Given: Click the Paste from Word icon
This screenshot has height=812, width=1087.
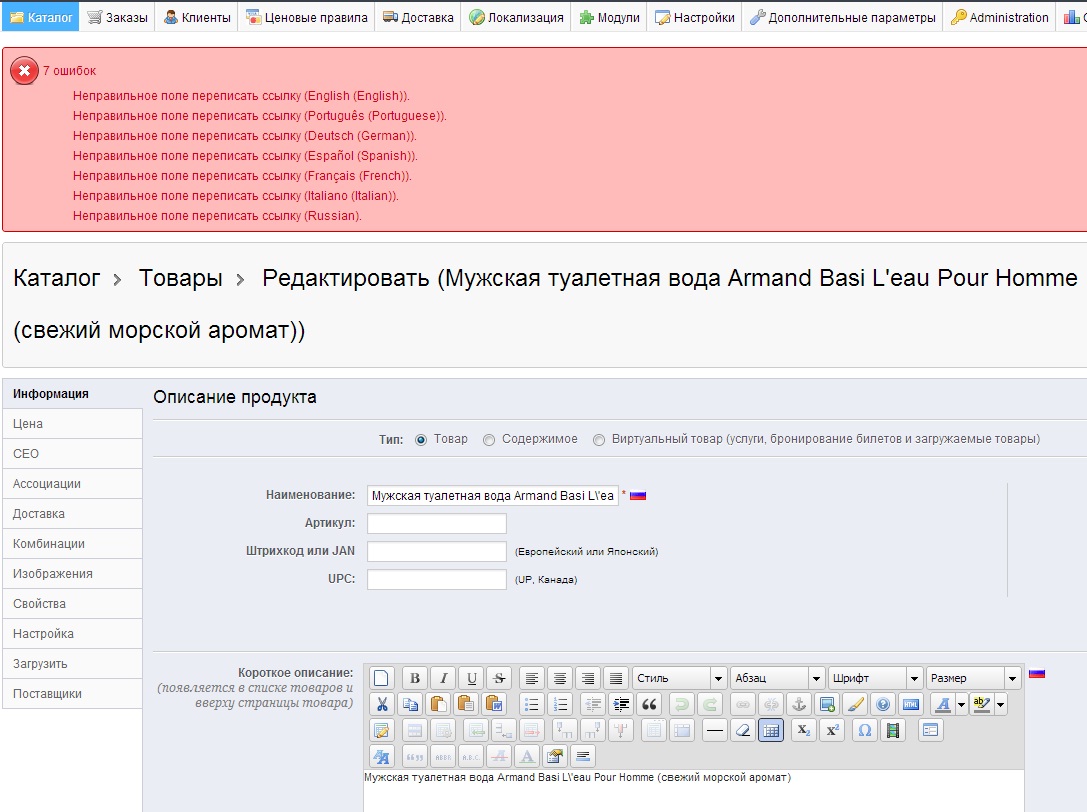Looking at the screenshot, I should pyautogui.click(x=494, y=705).
